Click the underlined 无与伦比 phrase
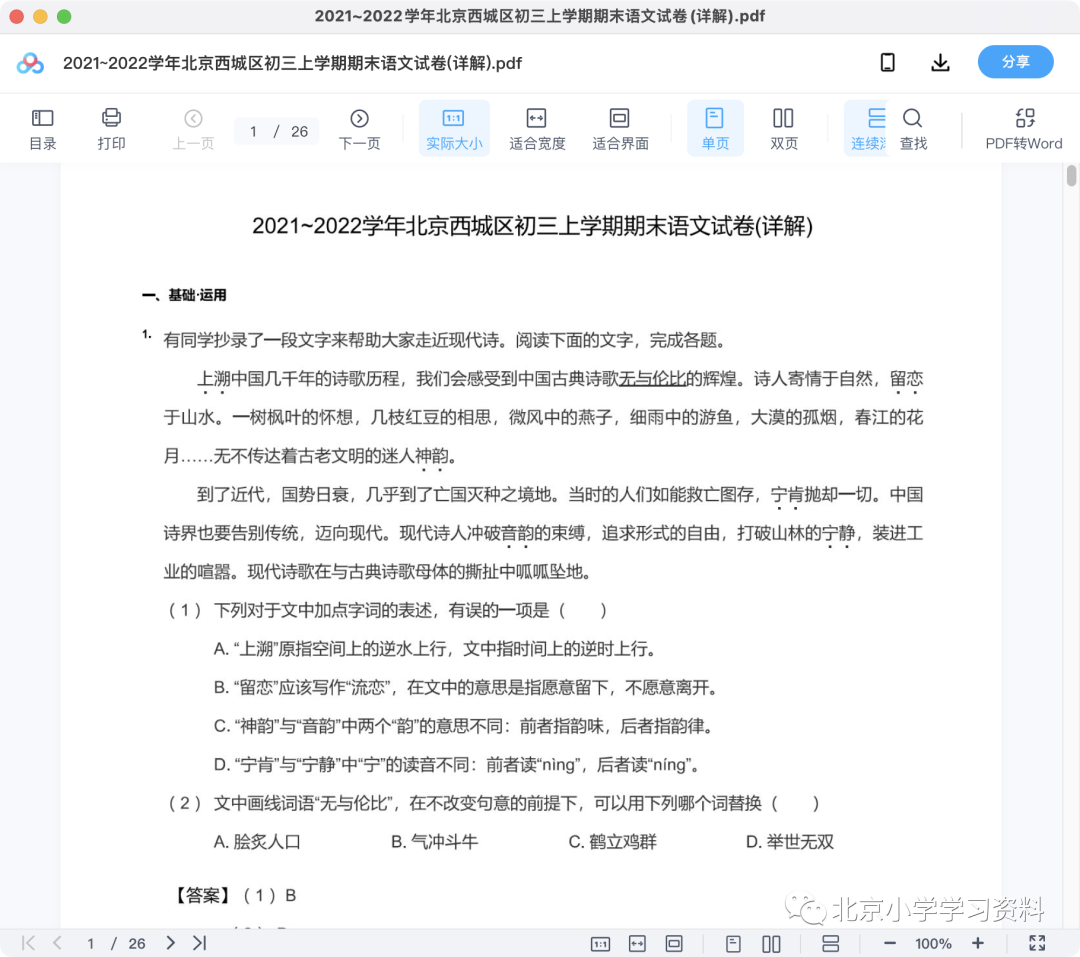 pyautogui.click(x=652, y=379)
